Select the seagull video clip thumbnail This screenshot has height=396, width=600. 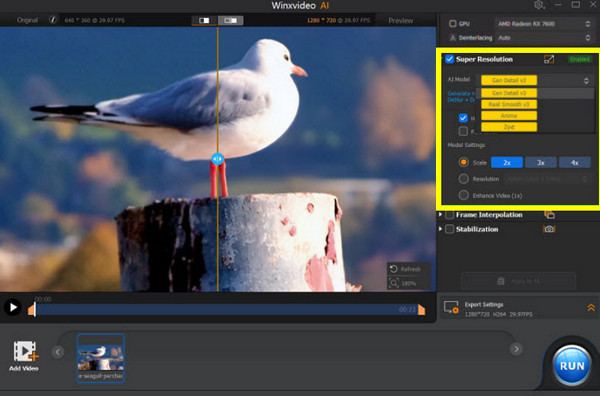point(101,358)
